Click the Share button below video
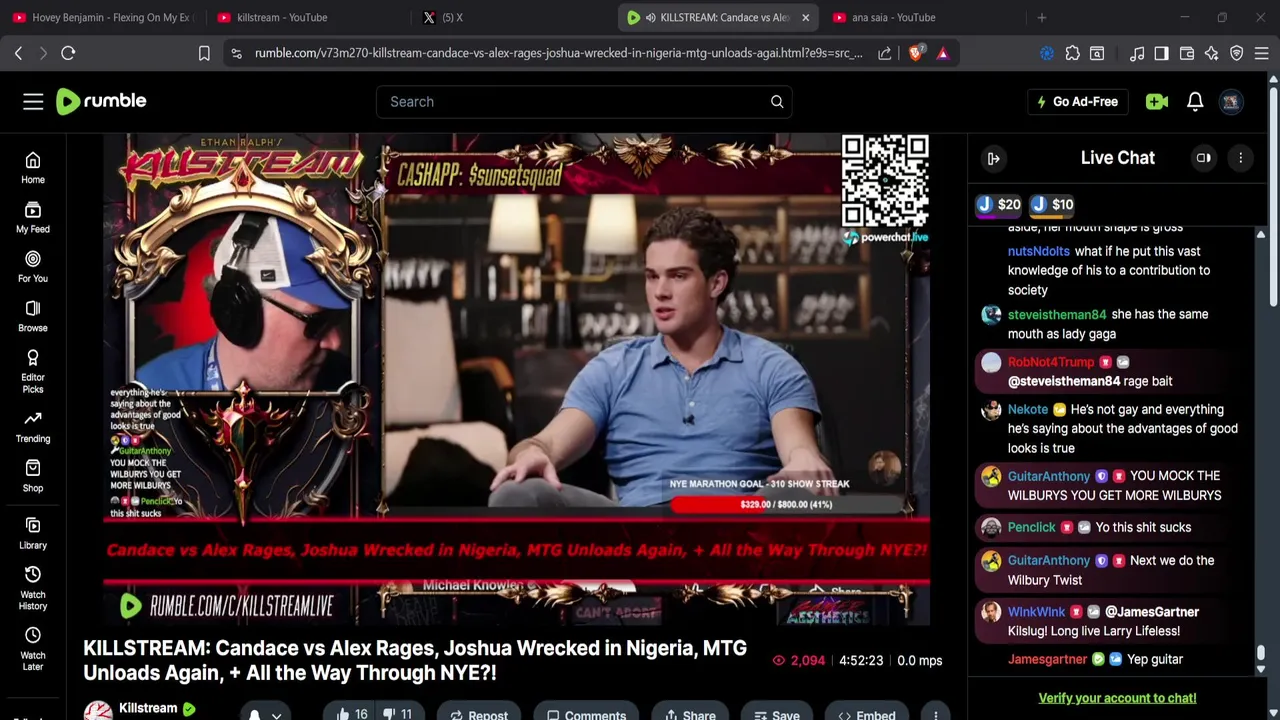This screenshot has height=720, width=1280. coord(689,714)
